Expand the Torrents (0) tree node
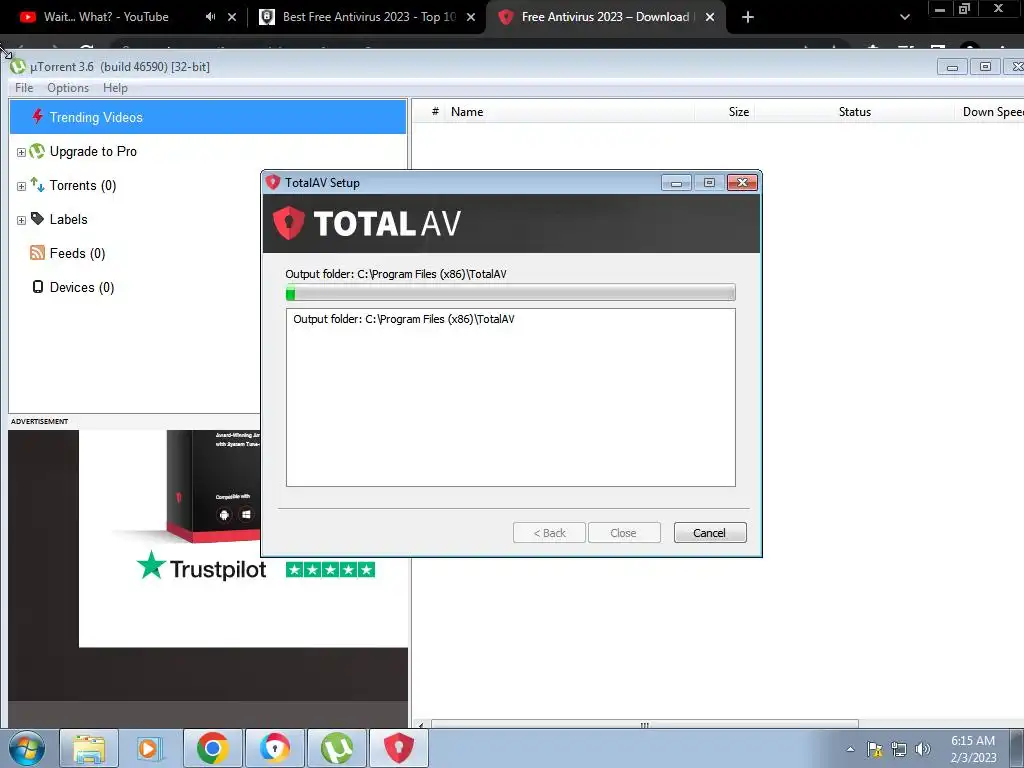This screenshot has width=1024, height=768. 21,186
